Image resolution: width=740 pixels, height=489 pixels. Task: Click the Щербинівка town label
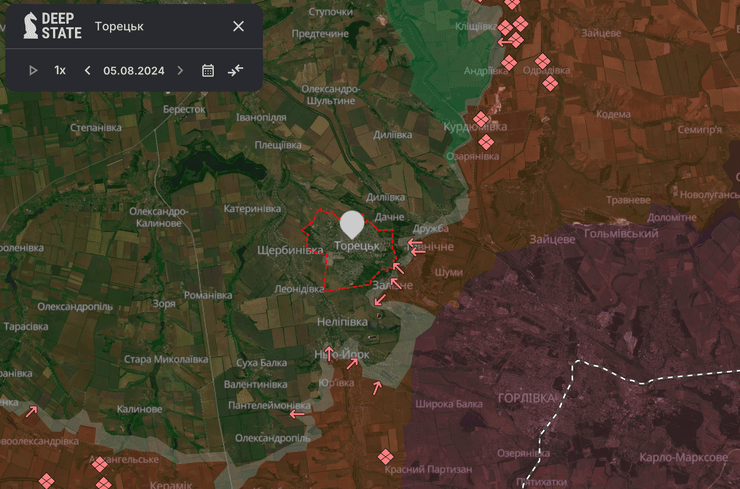[290, 250]
